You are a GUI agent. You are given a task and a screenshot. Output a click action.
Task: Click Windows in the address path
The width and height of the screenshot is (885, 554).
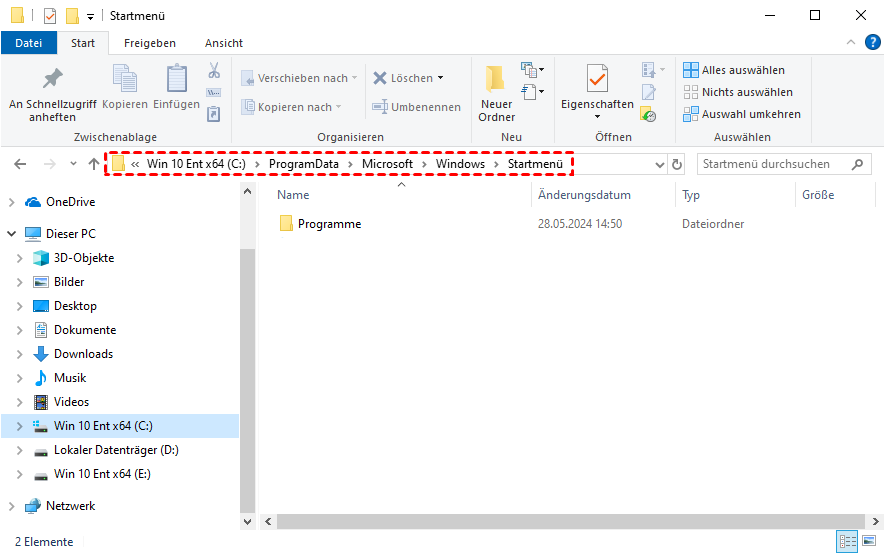coord(460,164)
